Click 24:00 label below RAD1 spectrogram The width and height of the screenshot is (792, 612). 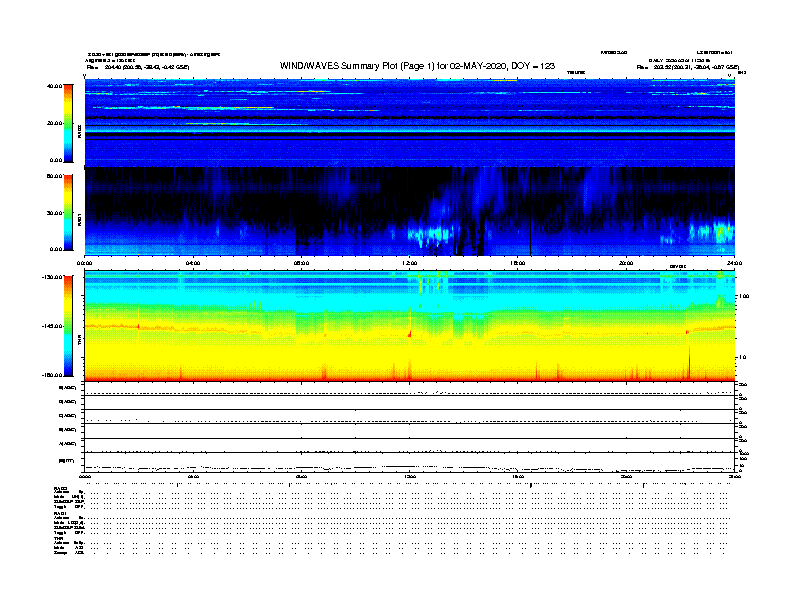click(734, 263)
